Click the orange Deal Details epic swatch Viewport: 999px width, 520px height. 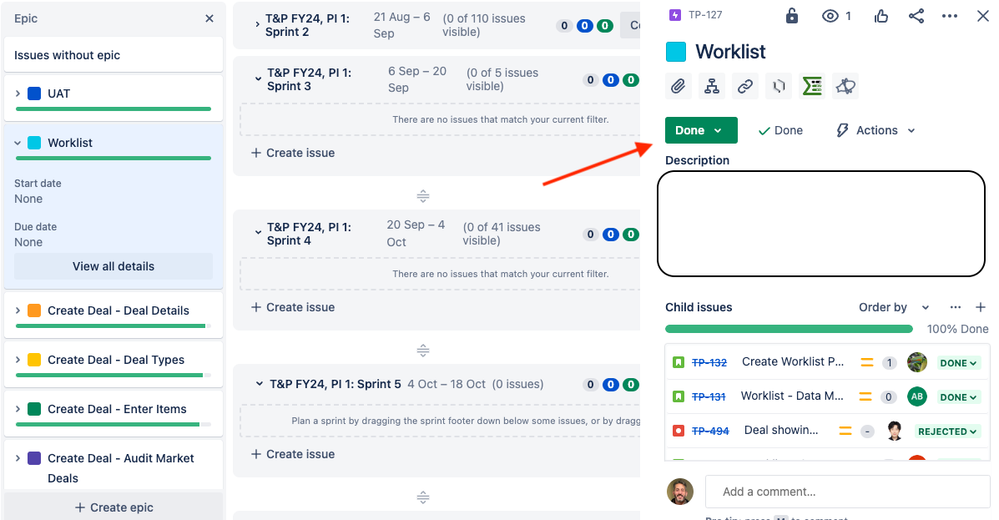pyautogui.click(x=34, y=310)
